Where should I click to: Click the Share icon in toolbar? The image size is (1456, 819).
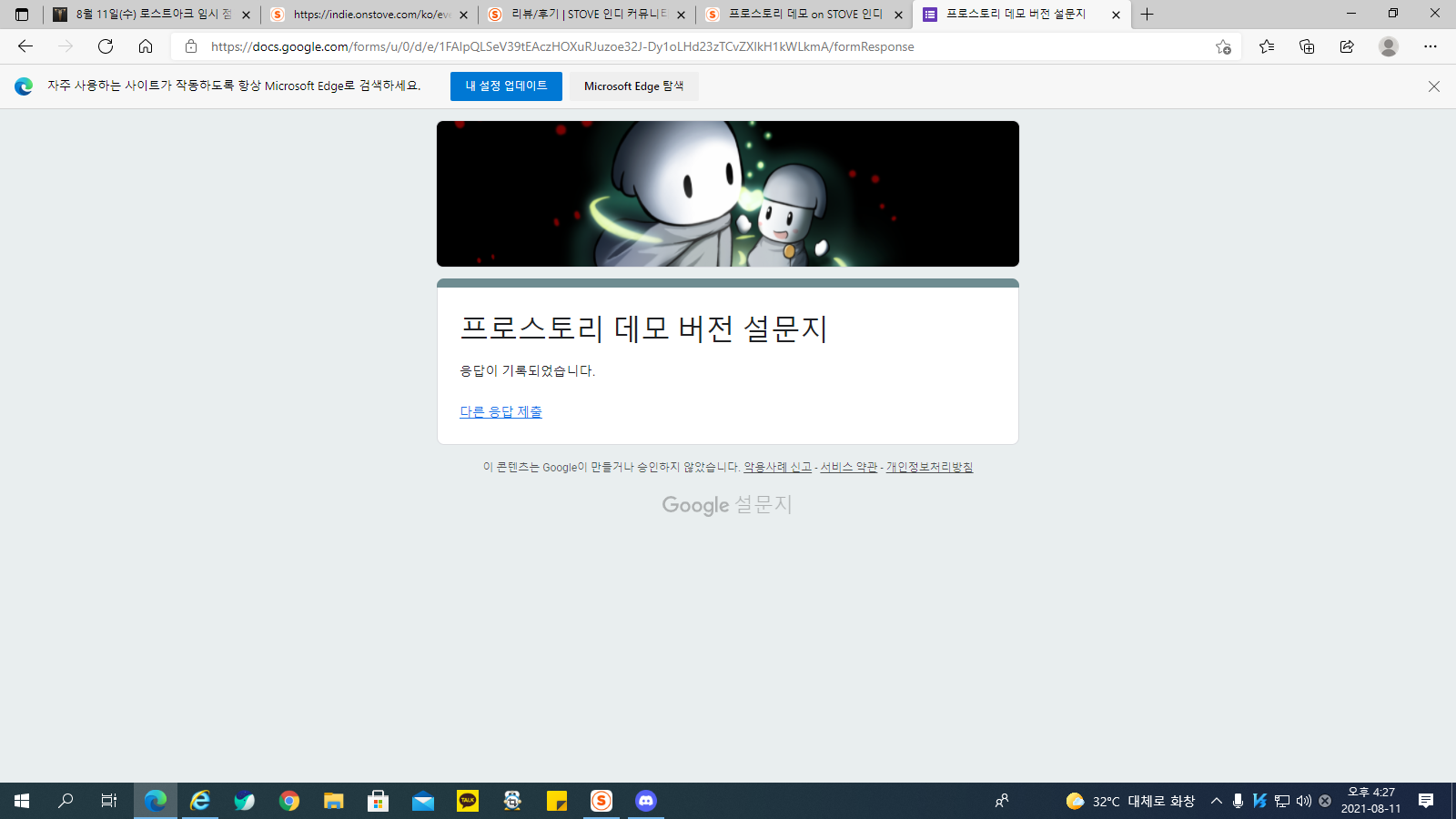(1347, 46)
